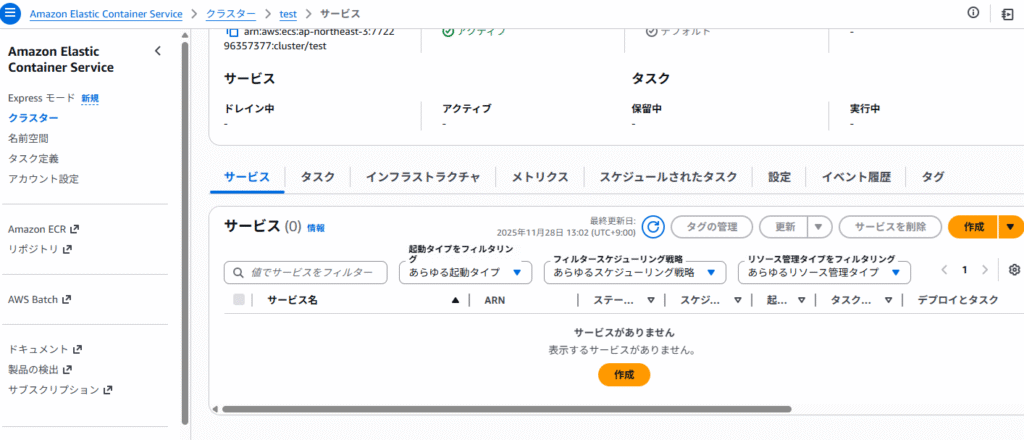Expand the arrow next to 更新 button

click(817, 227)
